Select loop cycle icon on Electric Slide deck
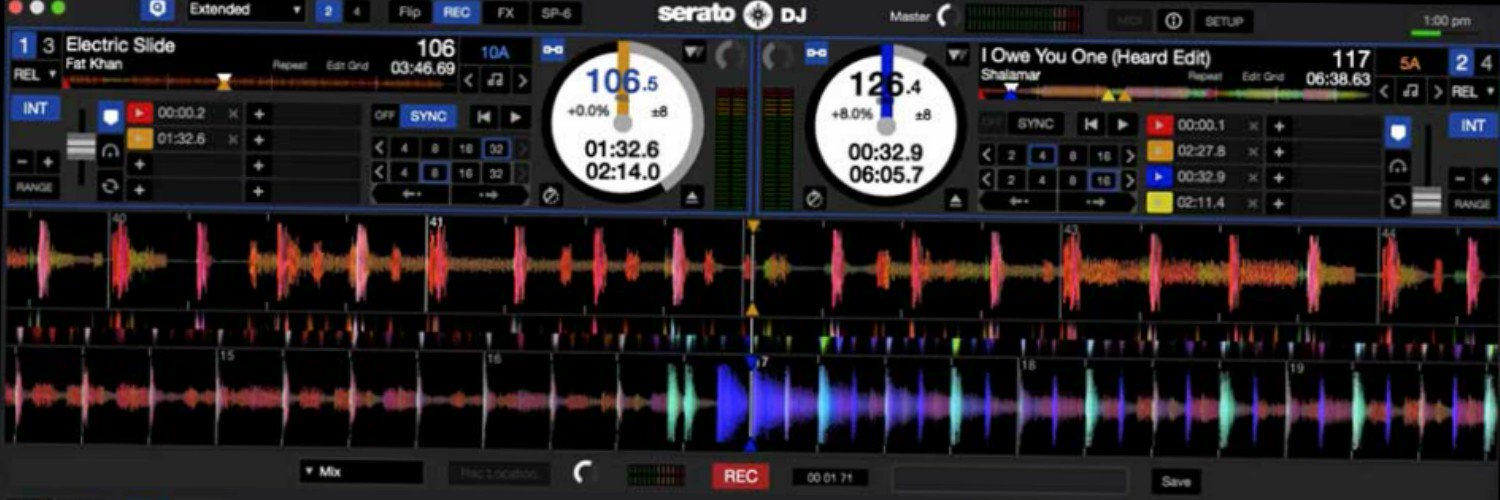Image resolution: width=1500 pixels, height=500 pixels. [110, 185]
